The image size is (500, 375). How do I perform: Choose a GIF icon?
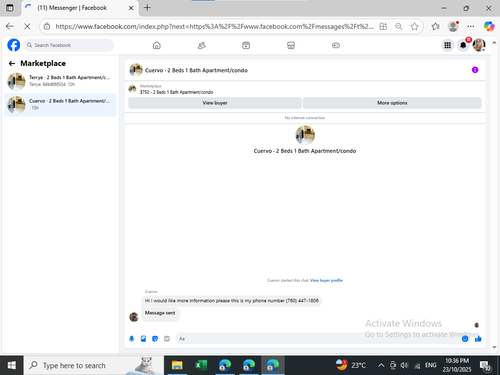pyautogui.click(x=167, y=339)
